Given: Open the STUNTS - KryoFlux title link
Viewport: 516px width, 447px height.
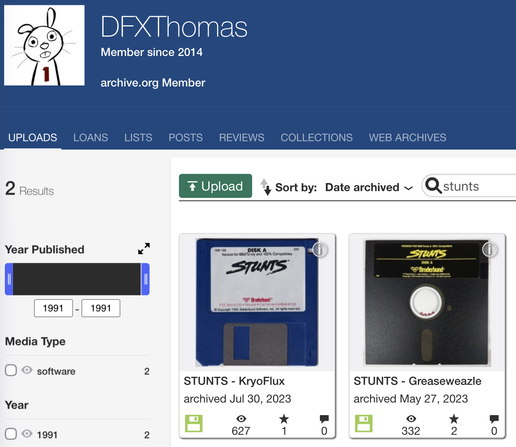Looking at the screenshot, I should click(234, 381).
